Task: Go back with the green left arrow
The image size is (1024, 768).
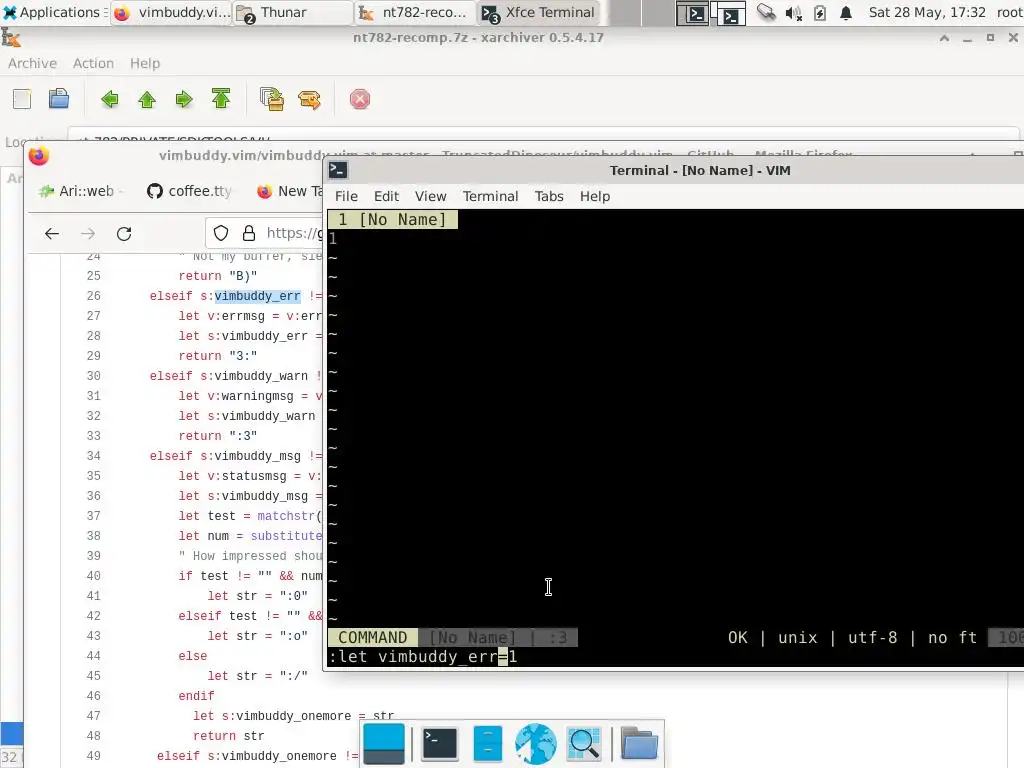Action: (x=110, y=99)
